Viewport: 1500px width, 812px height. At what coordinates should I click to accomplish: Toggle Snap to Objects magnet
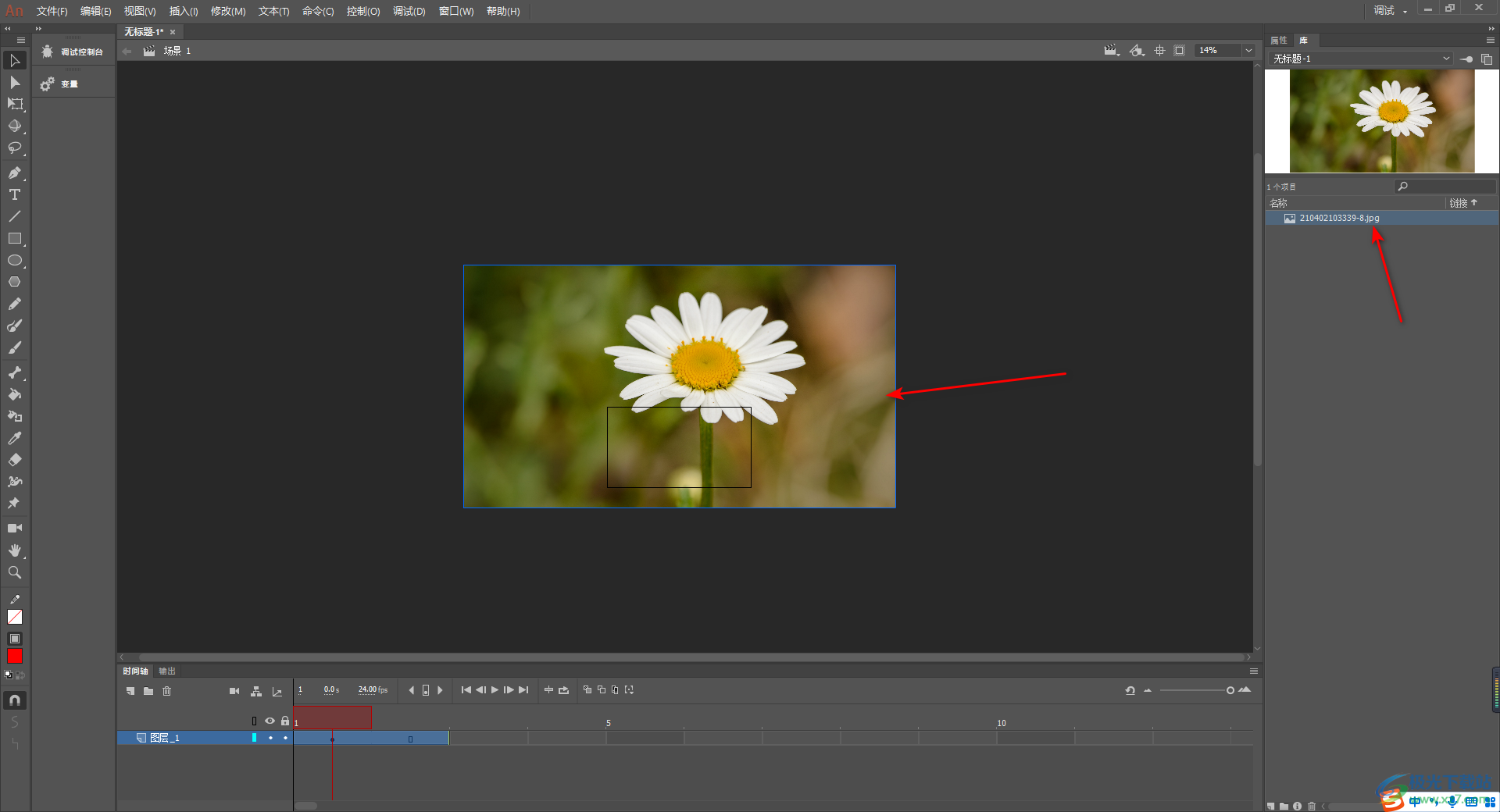pyautogui.click(x=15, y=700)
